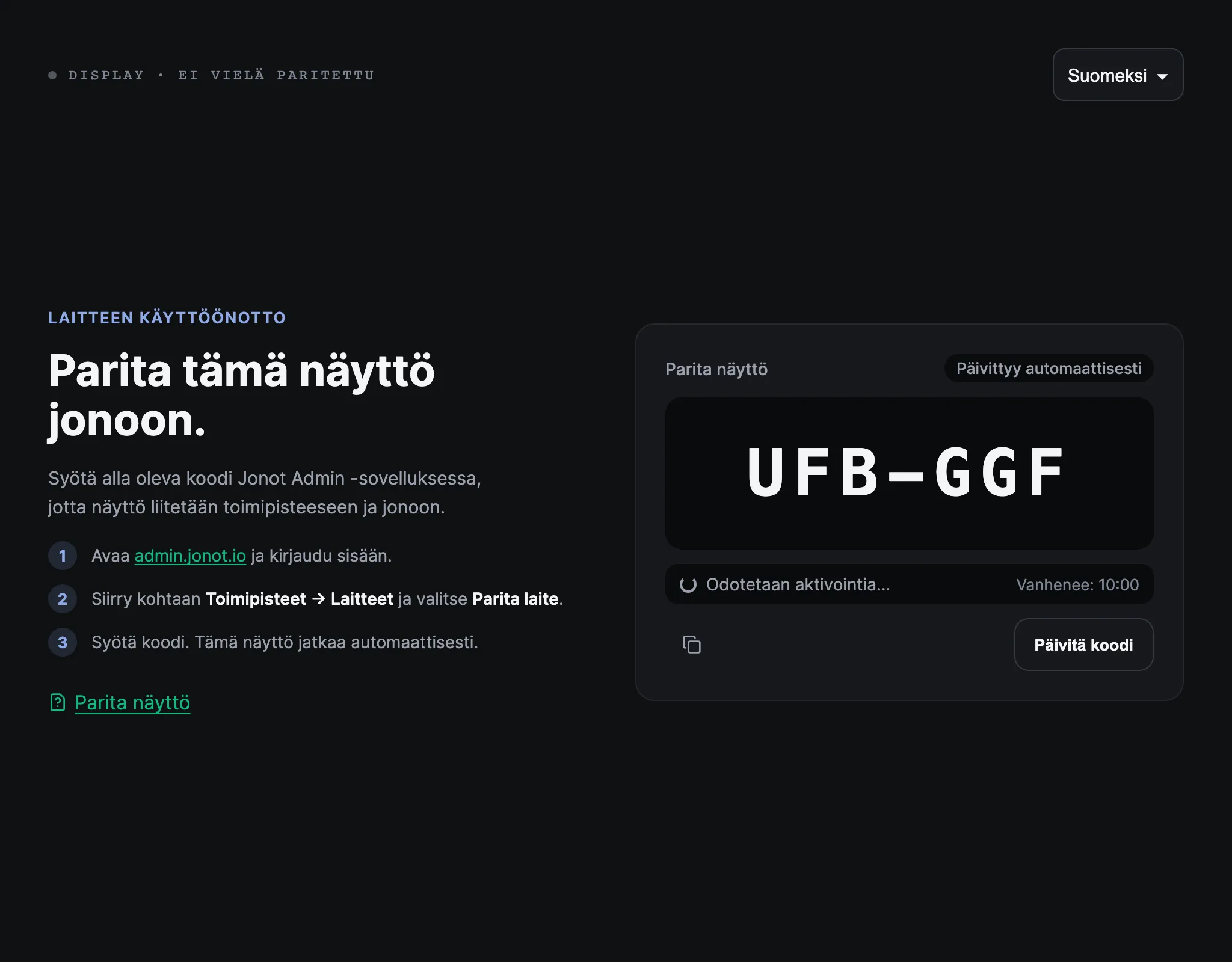Click the DISPLAY · EI VIELÄ PARITETTU status
Screen dimensions: 1232x962
[x=221, y=75]
